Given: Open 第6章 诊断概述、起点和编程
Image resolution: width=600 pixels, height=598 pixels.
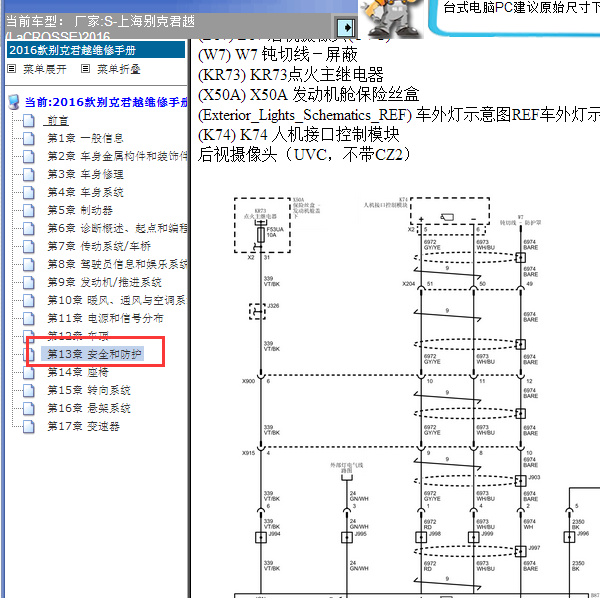Looking at the screenshot, I should (117, 228).
